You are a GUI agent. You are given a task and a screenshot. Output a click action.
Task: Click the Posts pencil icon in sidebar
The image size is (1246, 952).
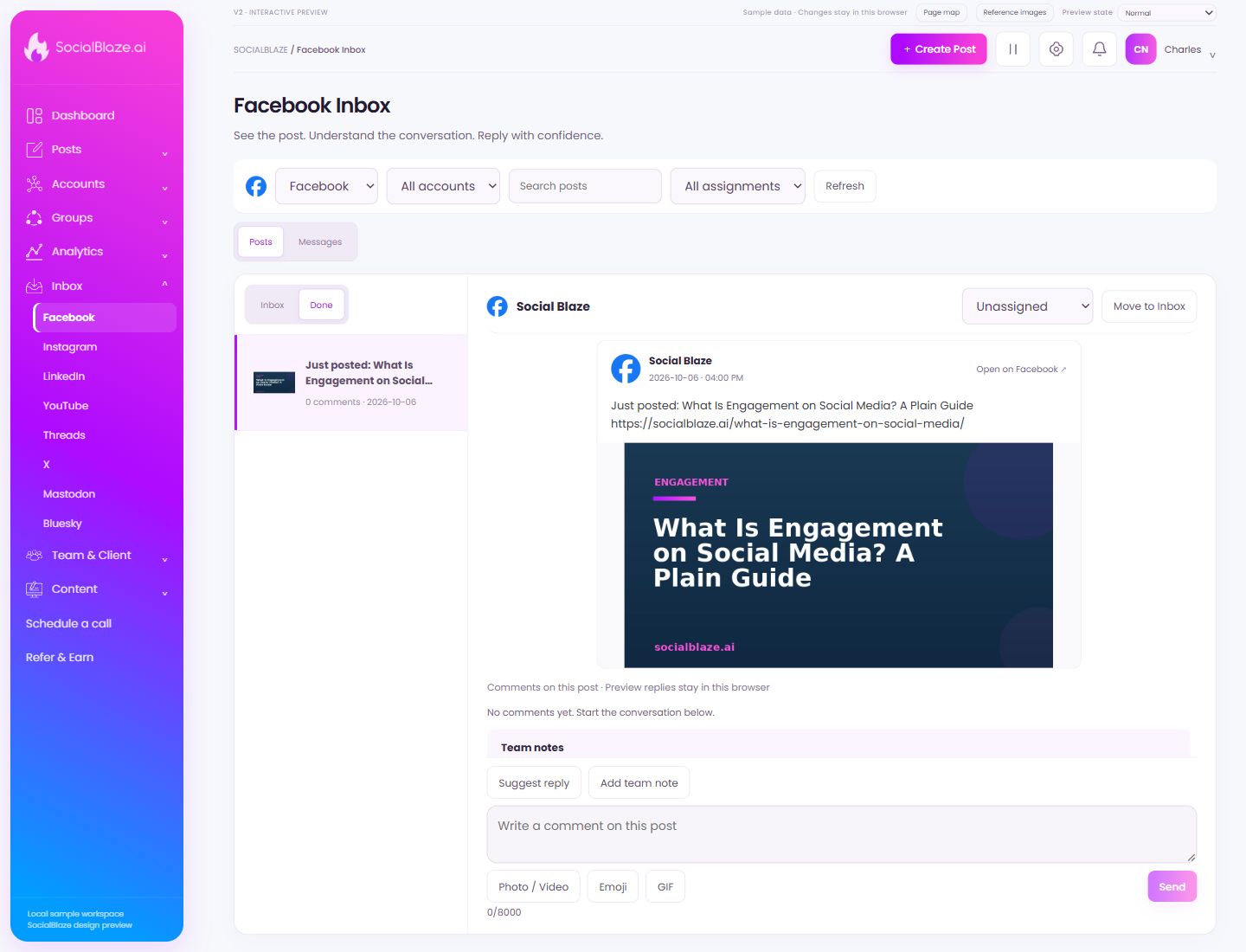point(35,150)
